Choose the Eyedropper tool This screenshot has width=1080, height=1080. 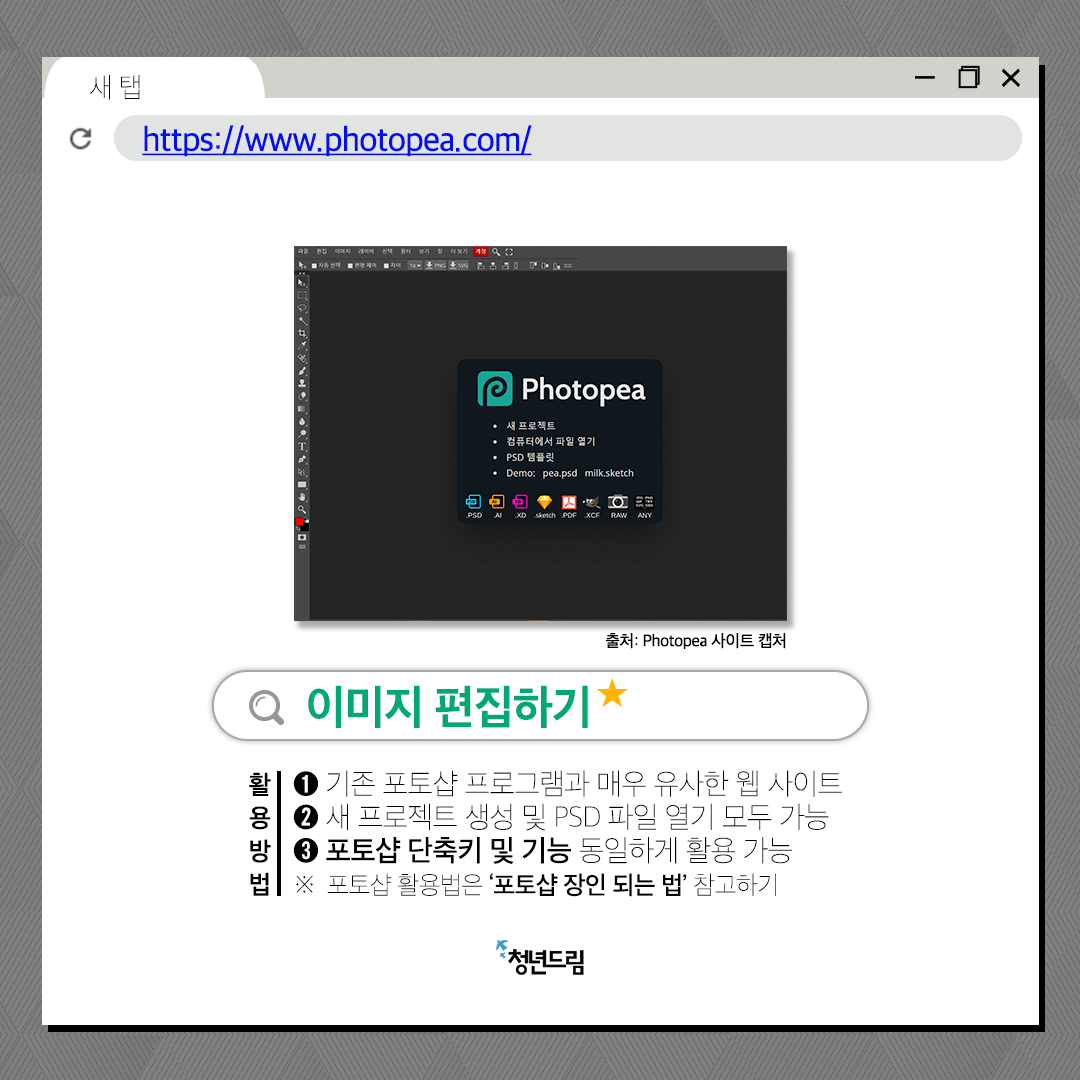(x=302, y=345)
